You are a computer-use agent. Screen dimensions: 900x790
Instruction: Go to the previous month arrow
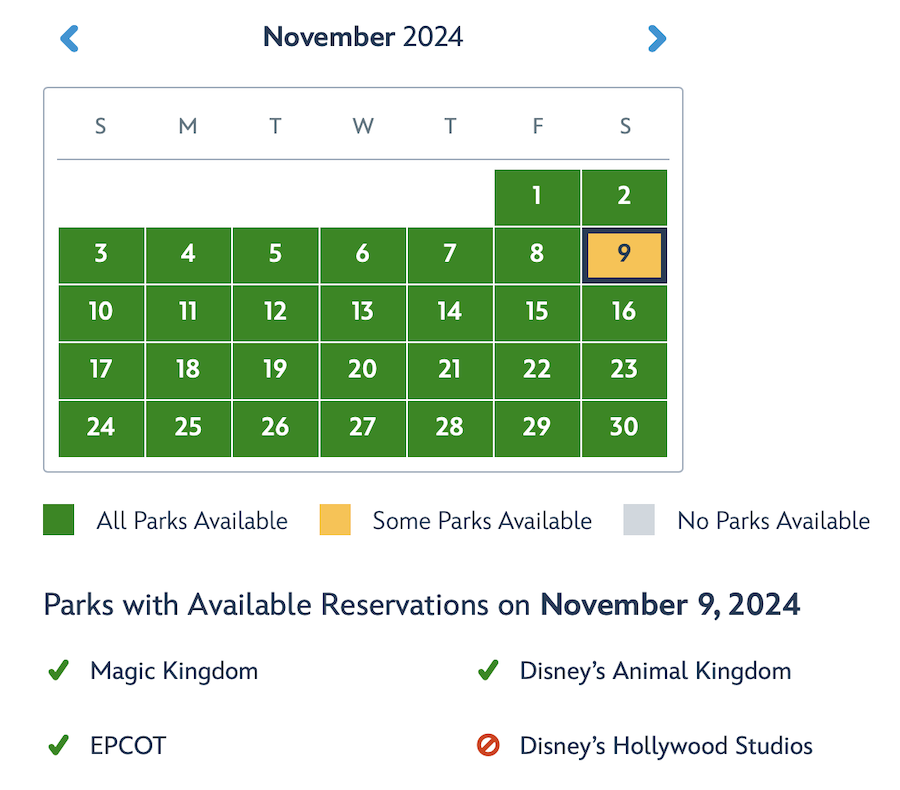pyautogui.click(x=69, y=39)
